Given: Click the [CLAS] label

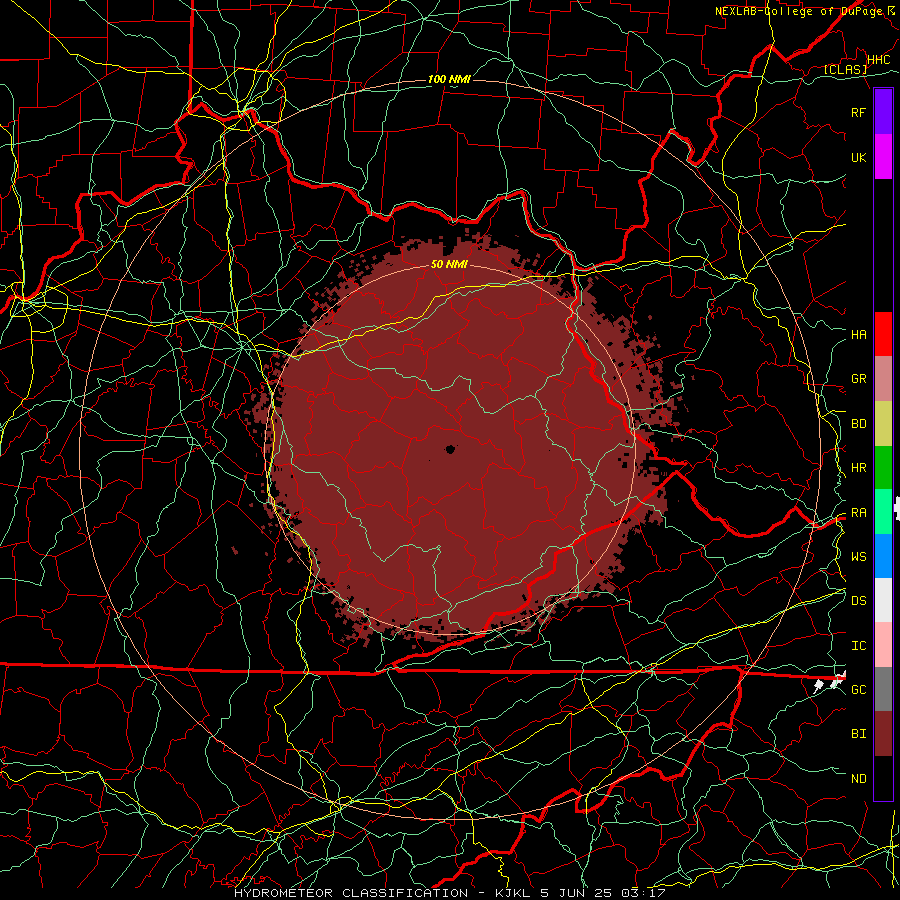Looking at the screenshot, I should (845, 69).
